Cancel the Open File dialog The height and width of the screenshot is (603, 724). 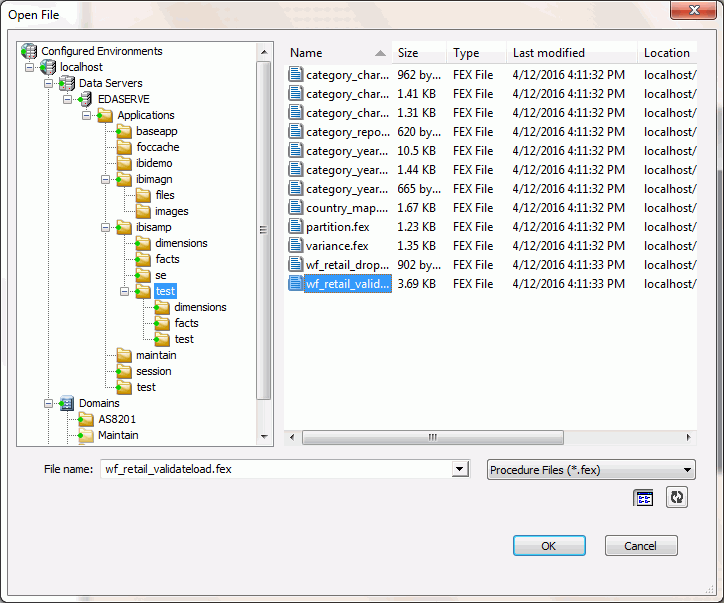(641, 546)
